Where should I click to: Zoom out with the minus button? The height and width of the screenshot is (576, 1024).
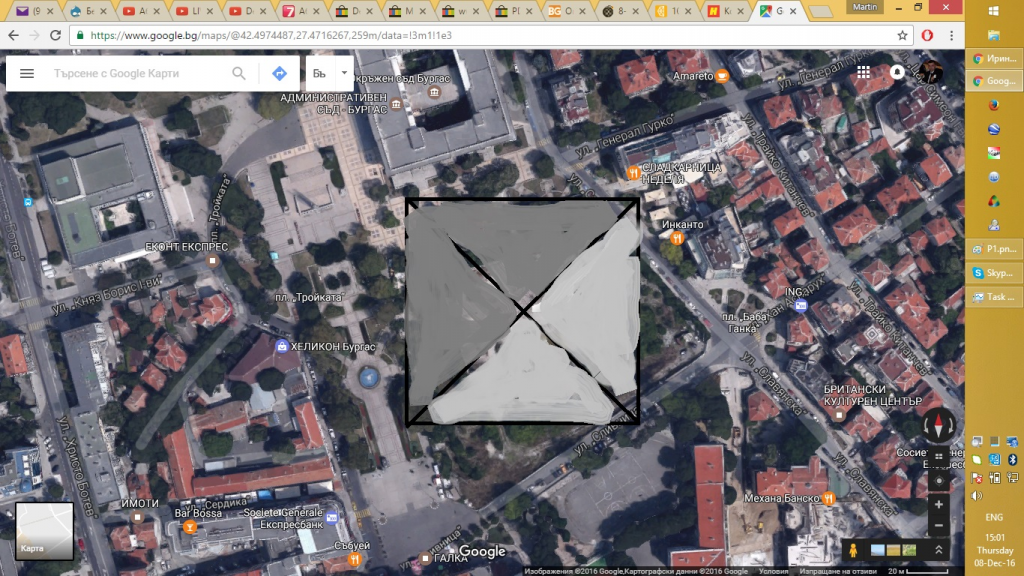coord(938,526)
